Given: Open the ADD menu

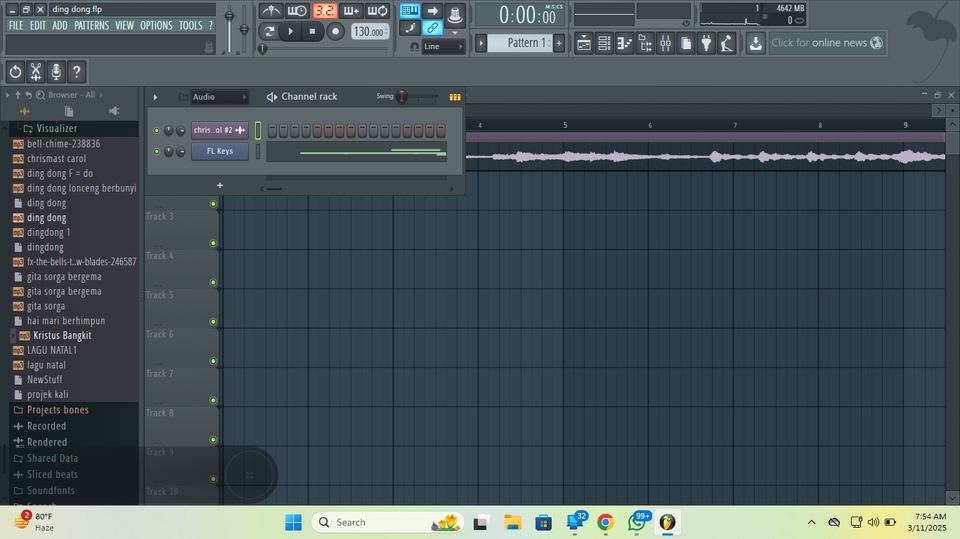Looking at the screenshot, I should click(x=60, y=25).
